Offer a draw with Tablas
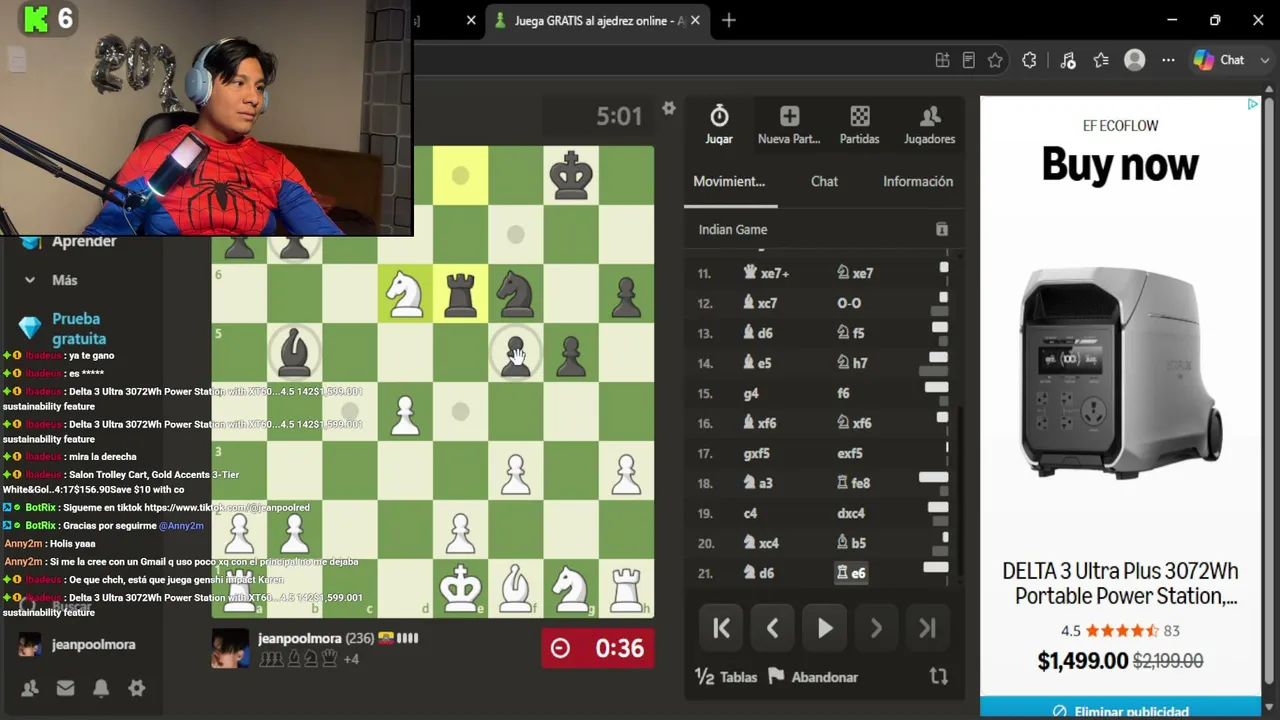 click(726, 677)
